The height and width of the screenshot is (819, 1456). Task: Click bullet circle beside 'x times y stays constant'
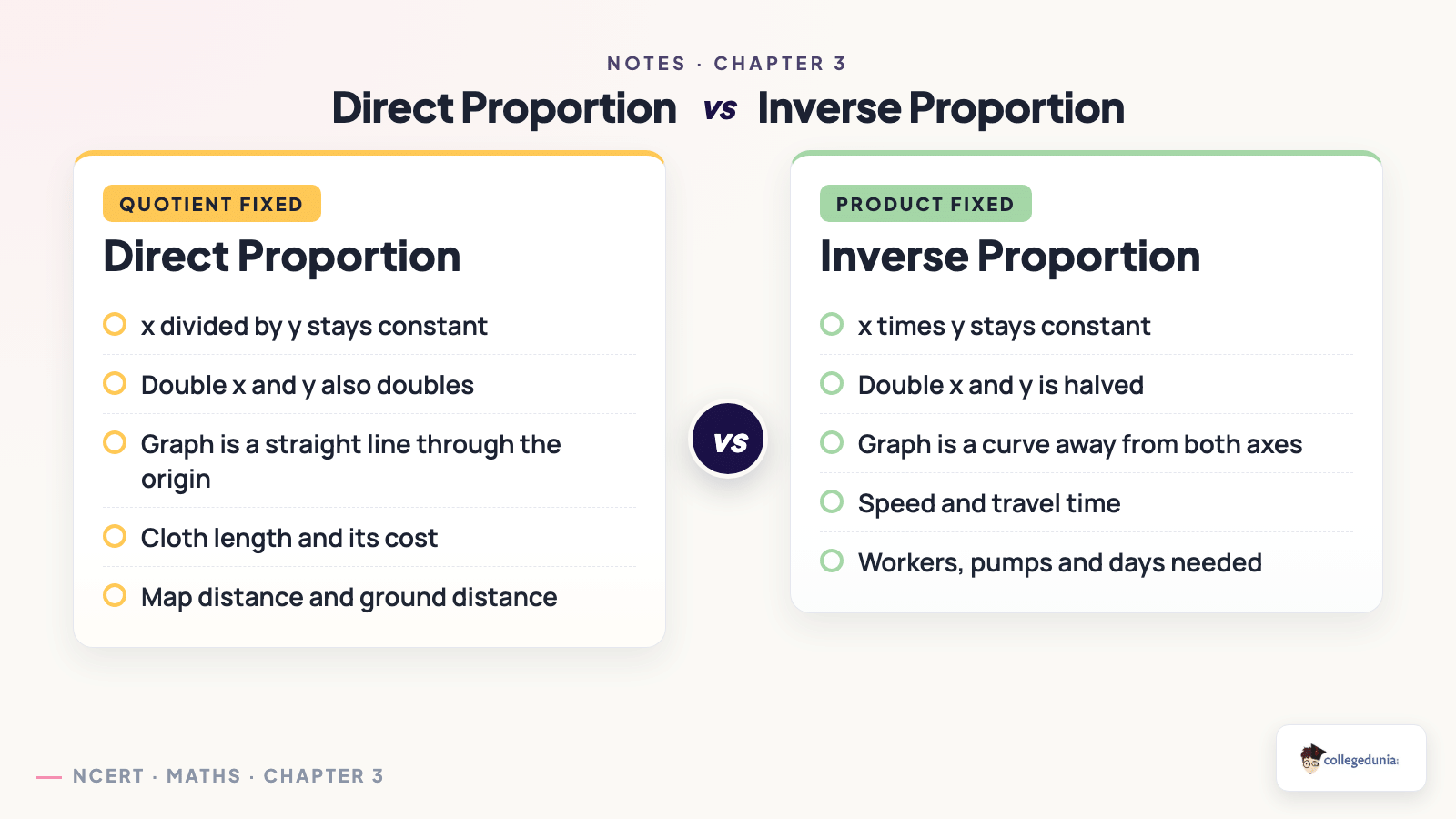tap(832, 324)
